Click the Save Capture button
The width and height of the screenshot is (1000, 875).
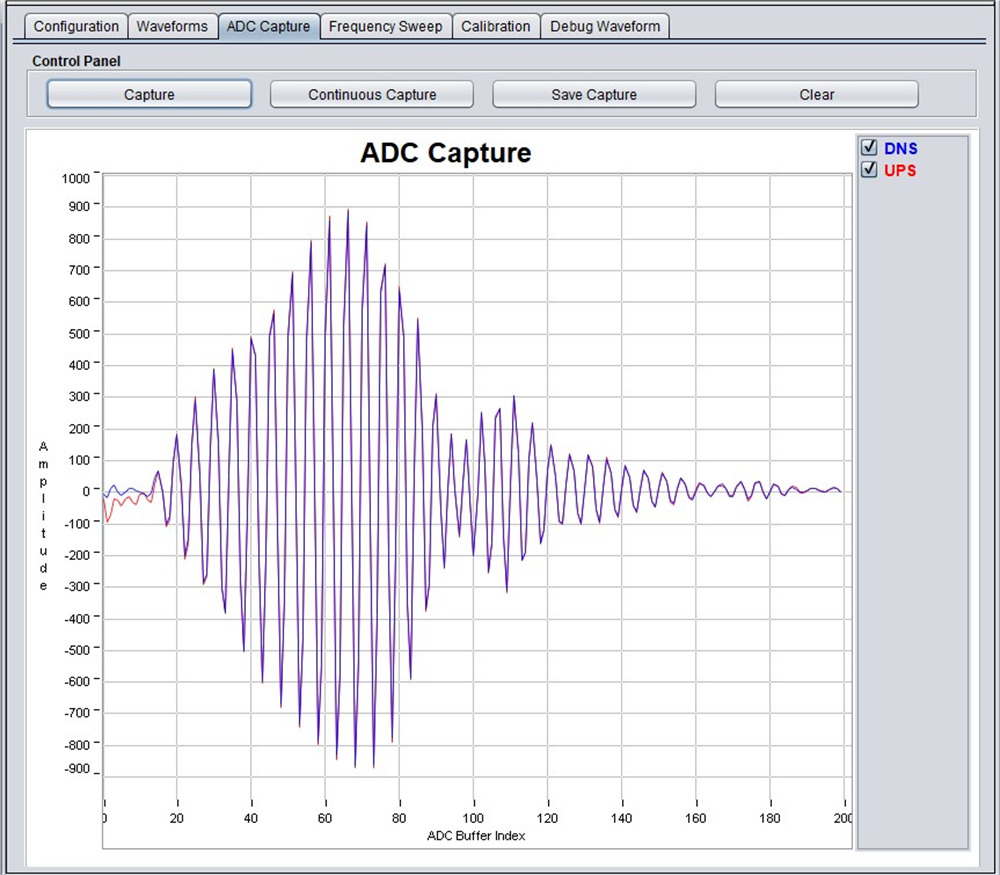click(x=594, y=95)
